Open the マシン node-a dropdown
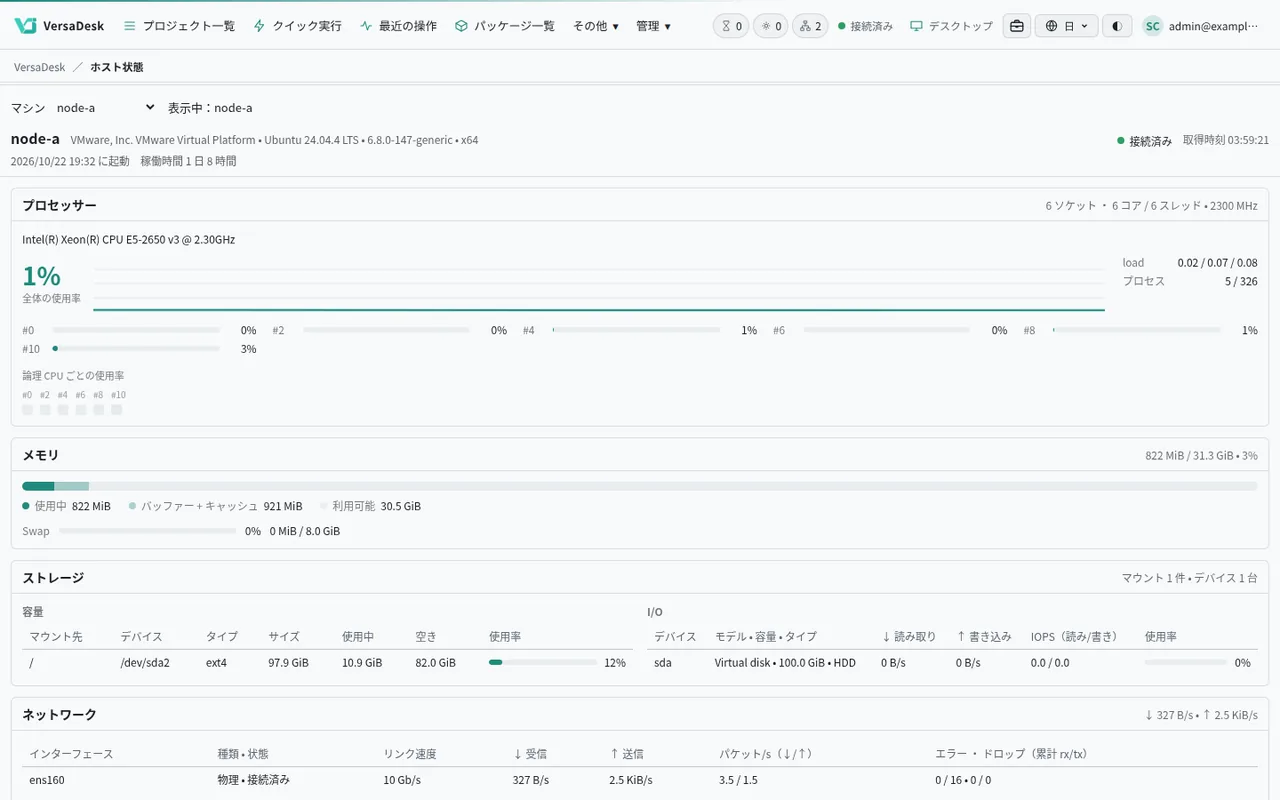The image size is (1280, 800). coord(106,107)
